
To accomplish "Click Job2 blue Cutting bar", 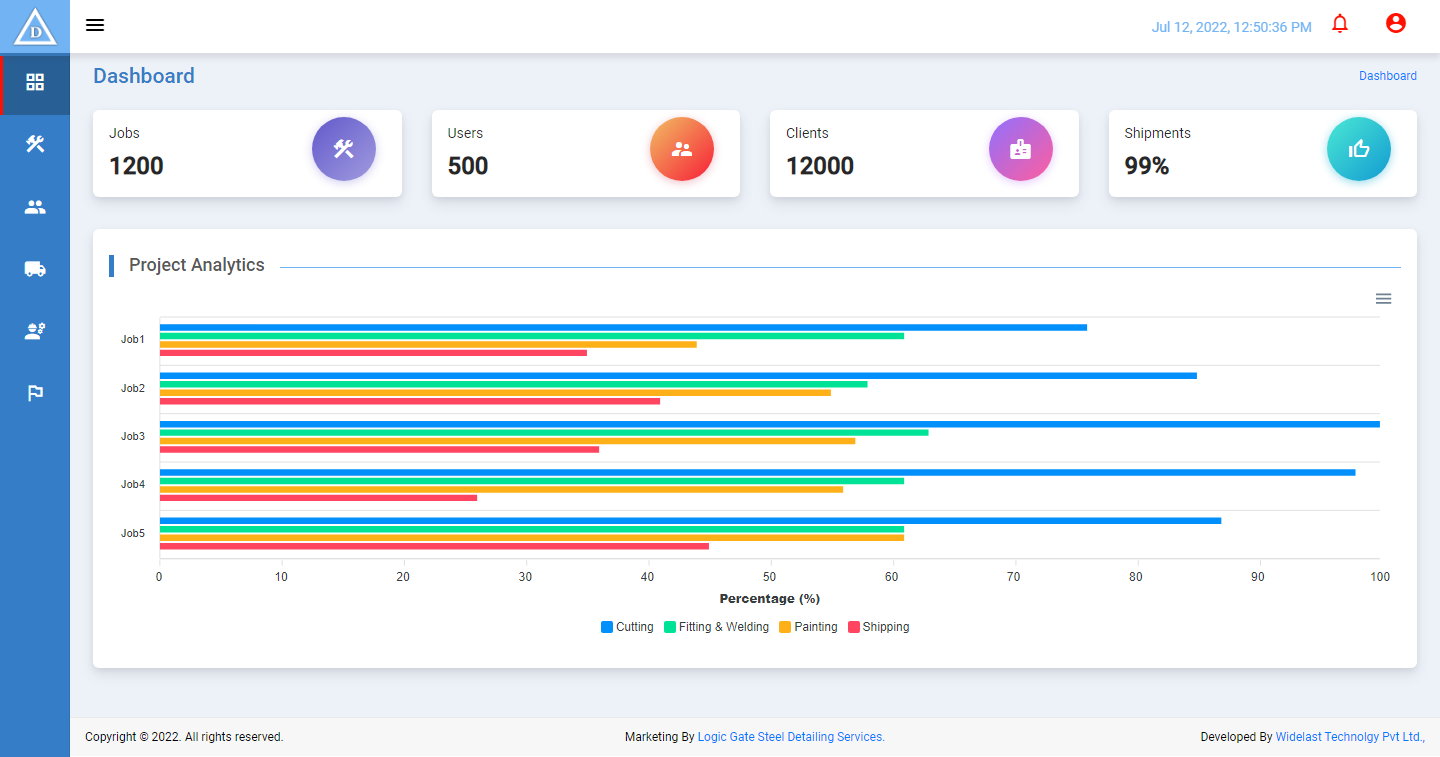I will click(678, 376).
